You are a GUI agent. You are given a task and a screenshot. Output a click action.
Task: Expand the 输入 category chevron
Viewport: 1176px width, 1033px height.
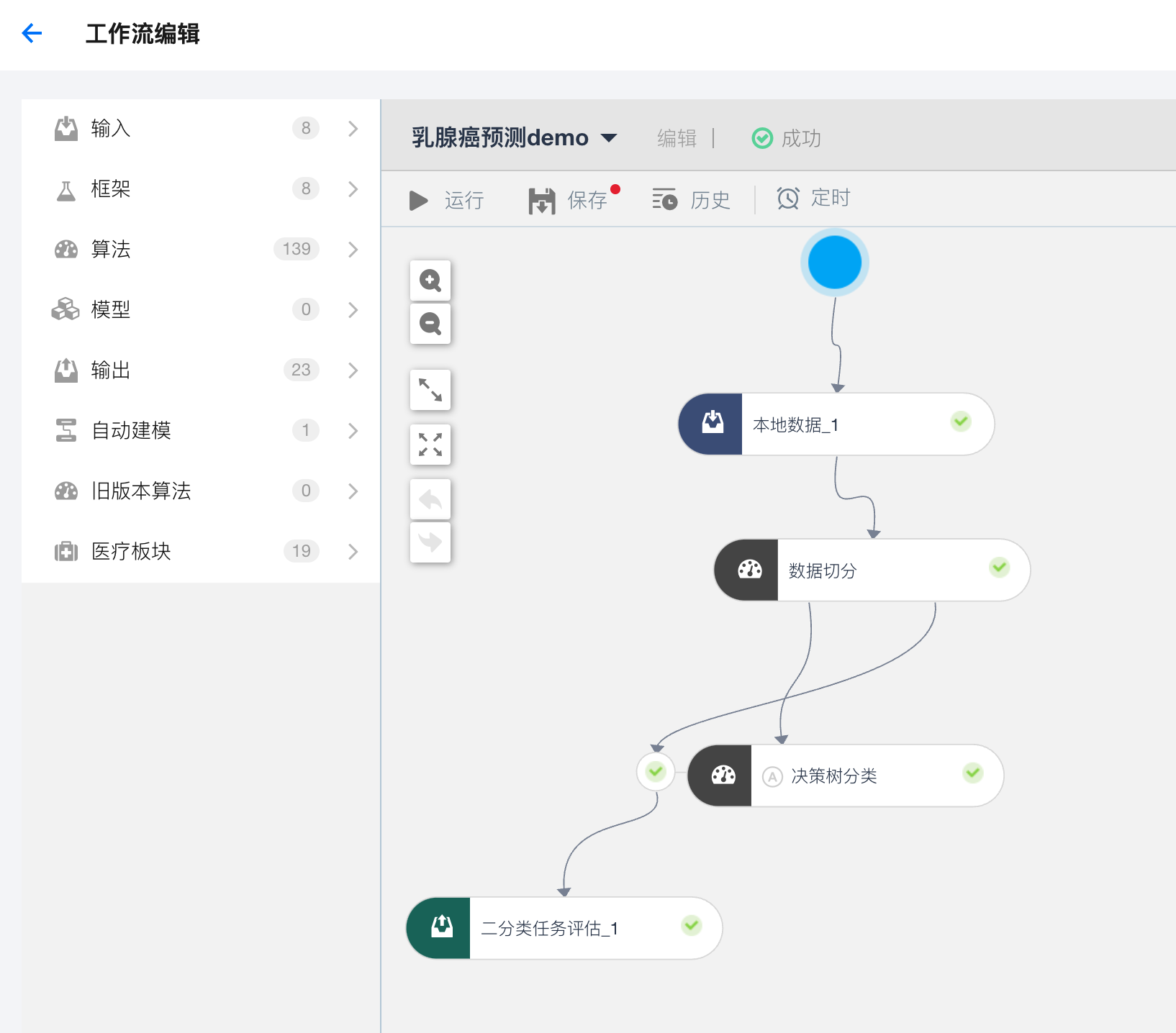click(353, 129)
